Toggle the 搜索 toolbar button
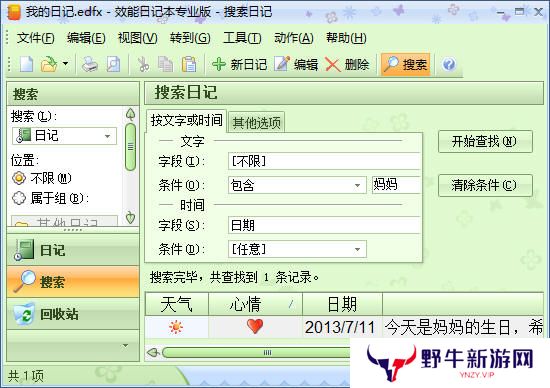The image size is (550, 388). [x=405, y=65]
